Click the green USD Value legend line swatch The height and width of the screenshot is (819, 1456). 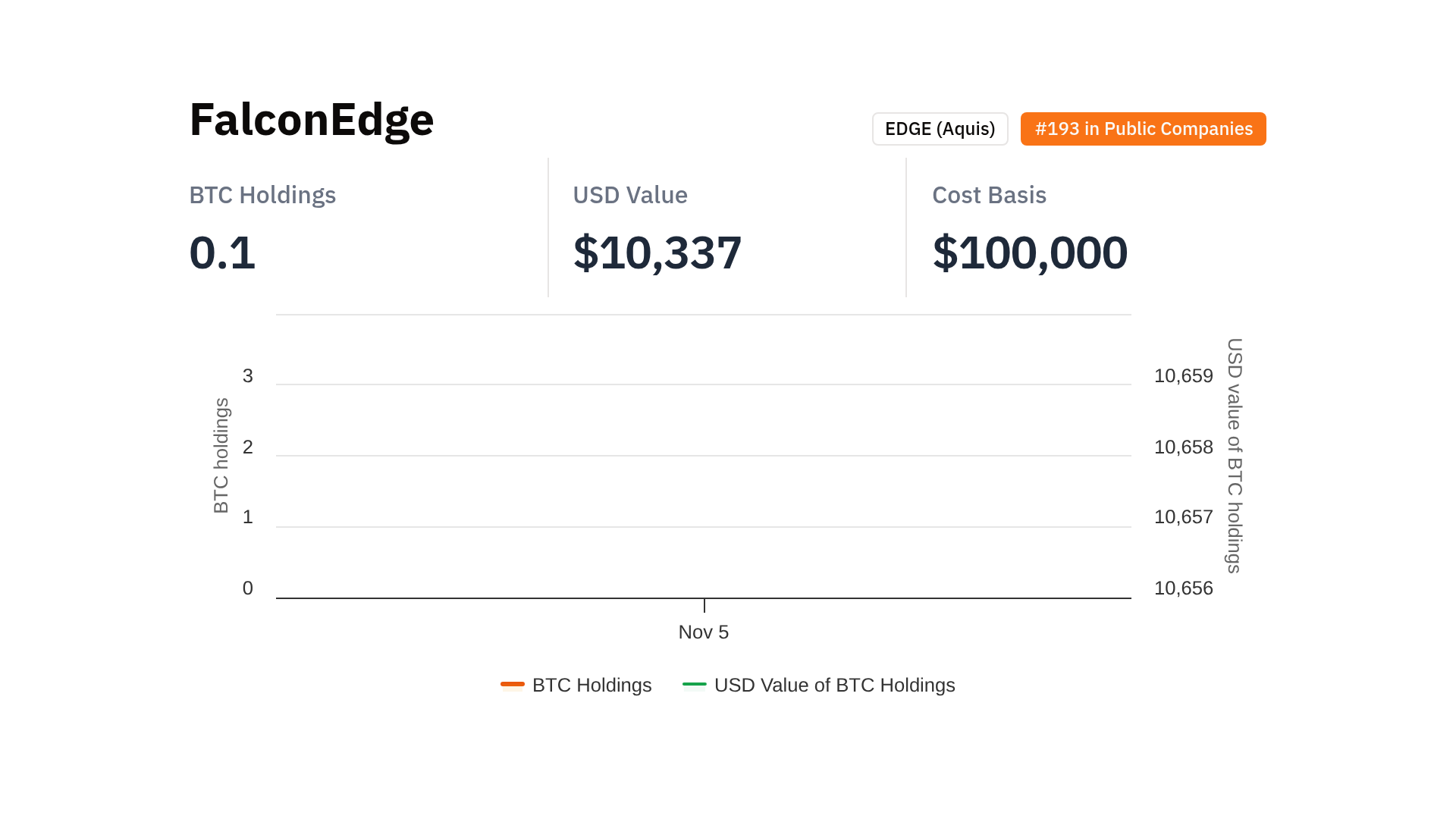pyautogui.click(x=694, y=684)
